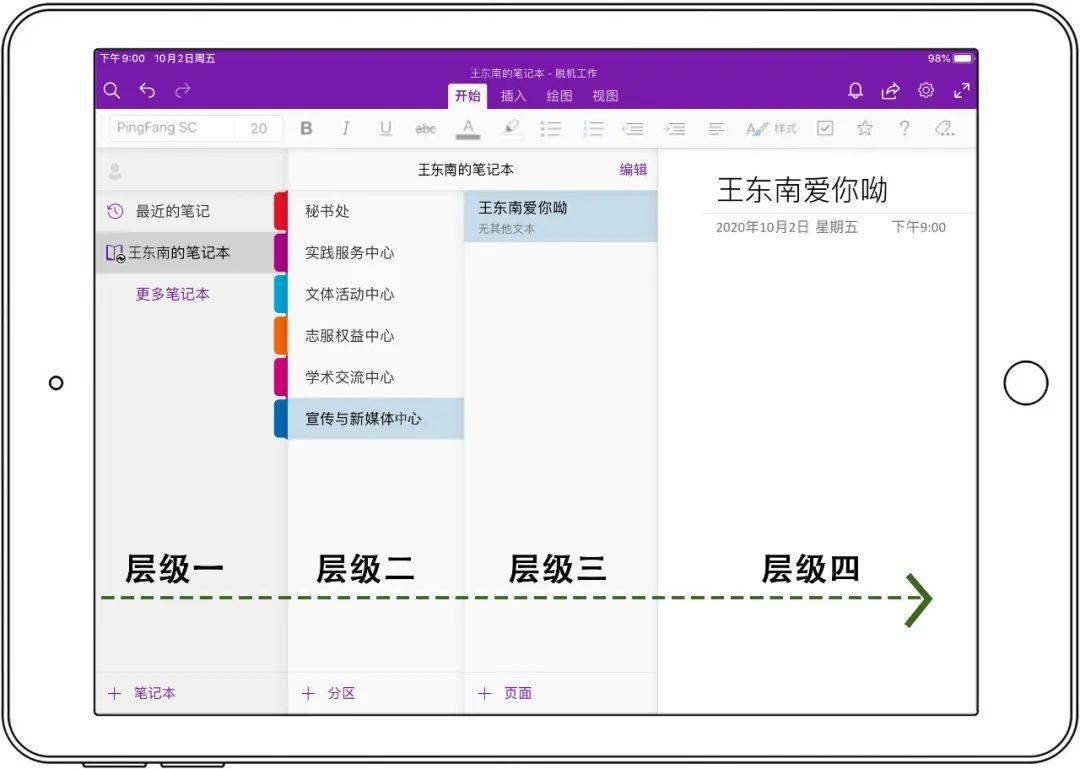
Task: Change the font size 20
Action: (x=258, y=128)
